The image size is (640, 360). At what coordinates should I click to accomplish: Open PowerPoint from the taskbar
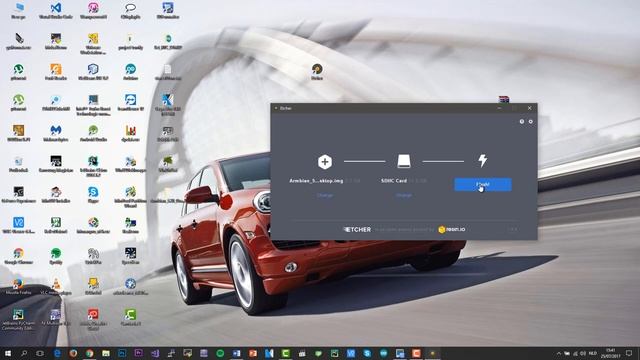253,353
